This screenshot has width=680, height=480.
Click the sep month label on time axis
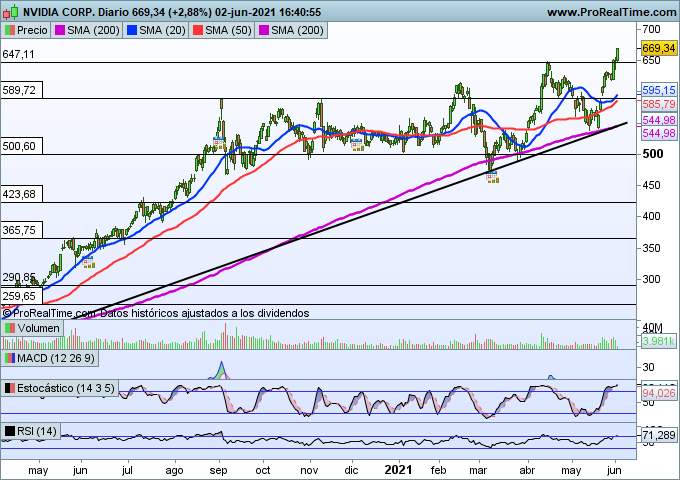218,470
